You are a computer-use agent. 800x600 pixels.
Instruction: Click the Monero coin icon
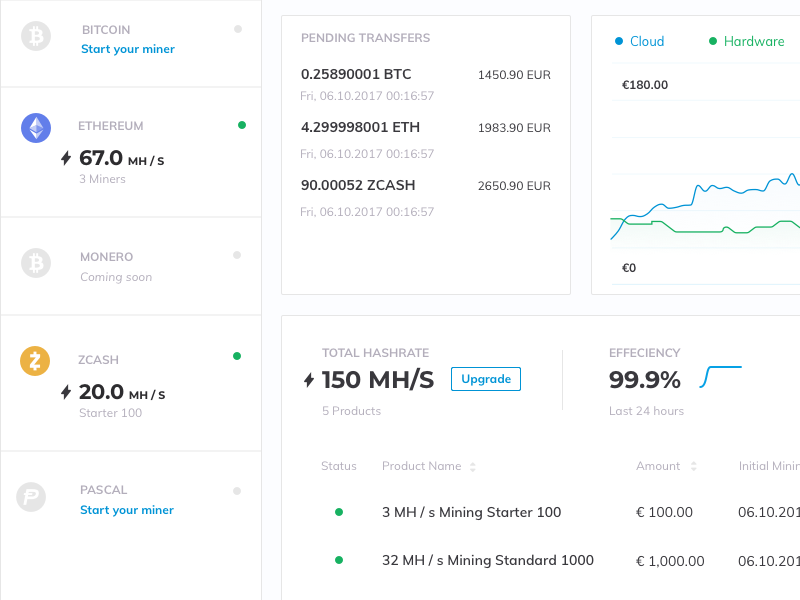pyautogui.click(x=36, y=263)
